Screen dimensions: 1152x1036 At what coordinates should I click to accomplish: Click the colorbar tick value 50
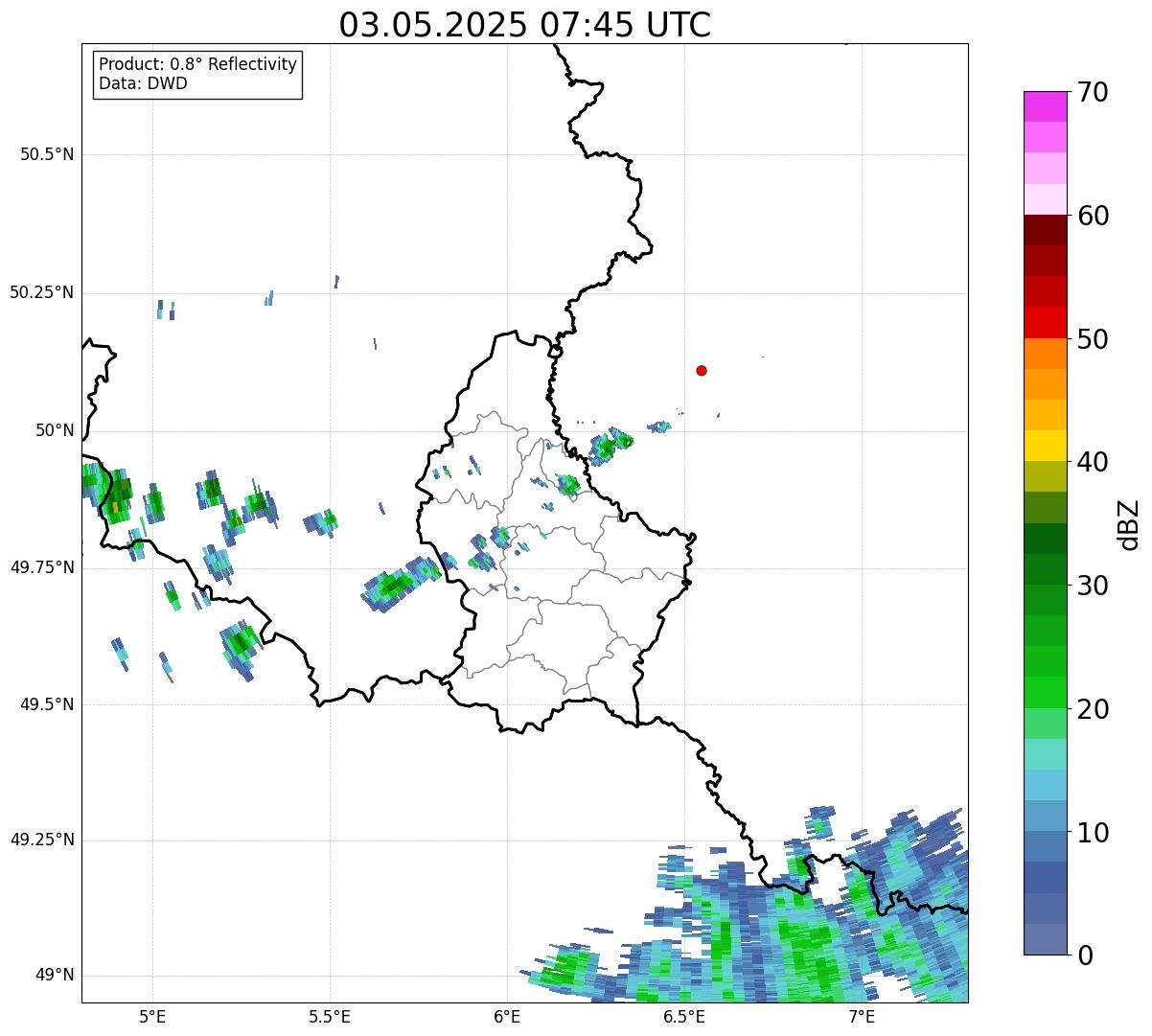click(1093, 339)
